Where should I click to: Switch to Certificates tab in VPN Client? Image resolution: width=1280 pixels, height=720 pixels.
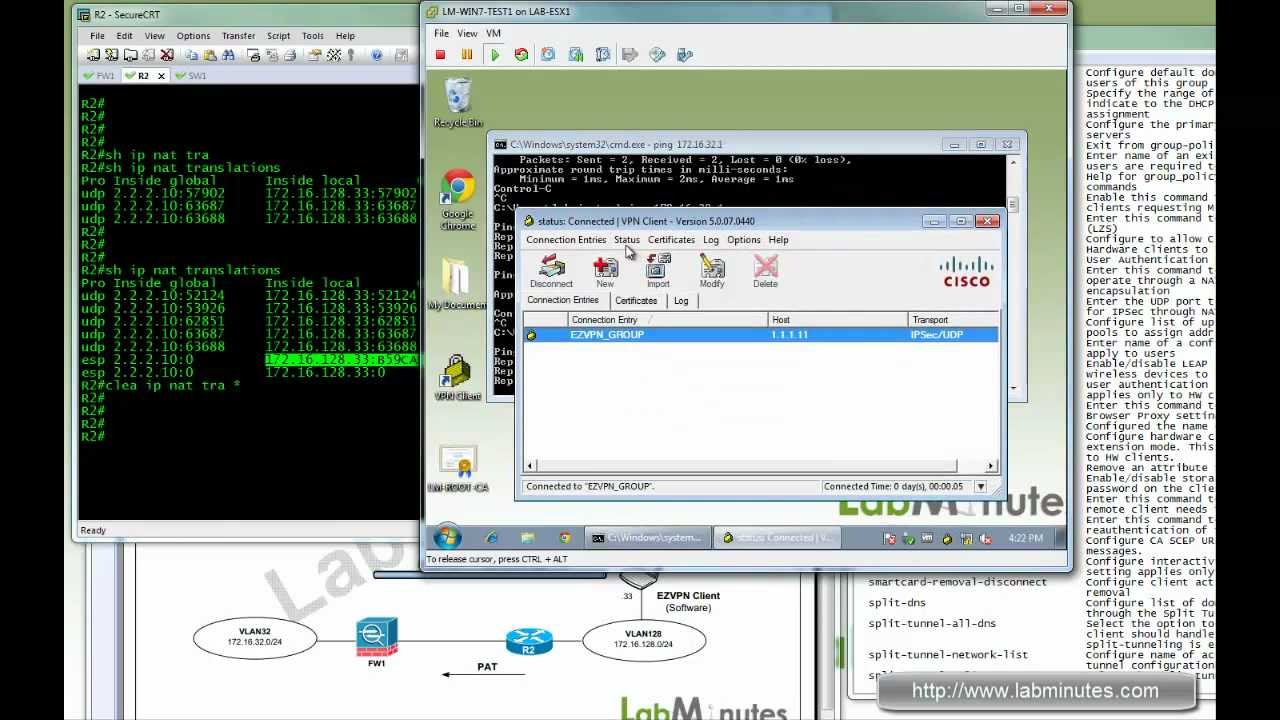(636, 301)
